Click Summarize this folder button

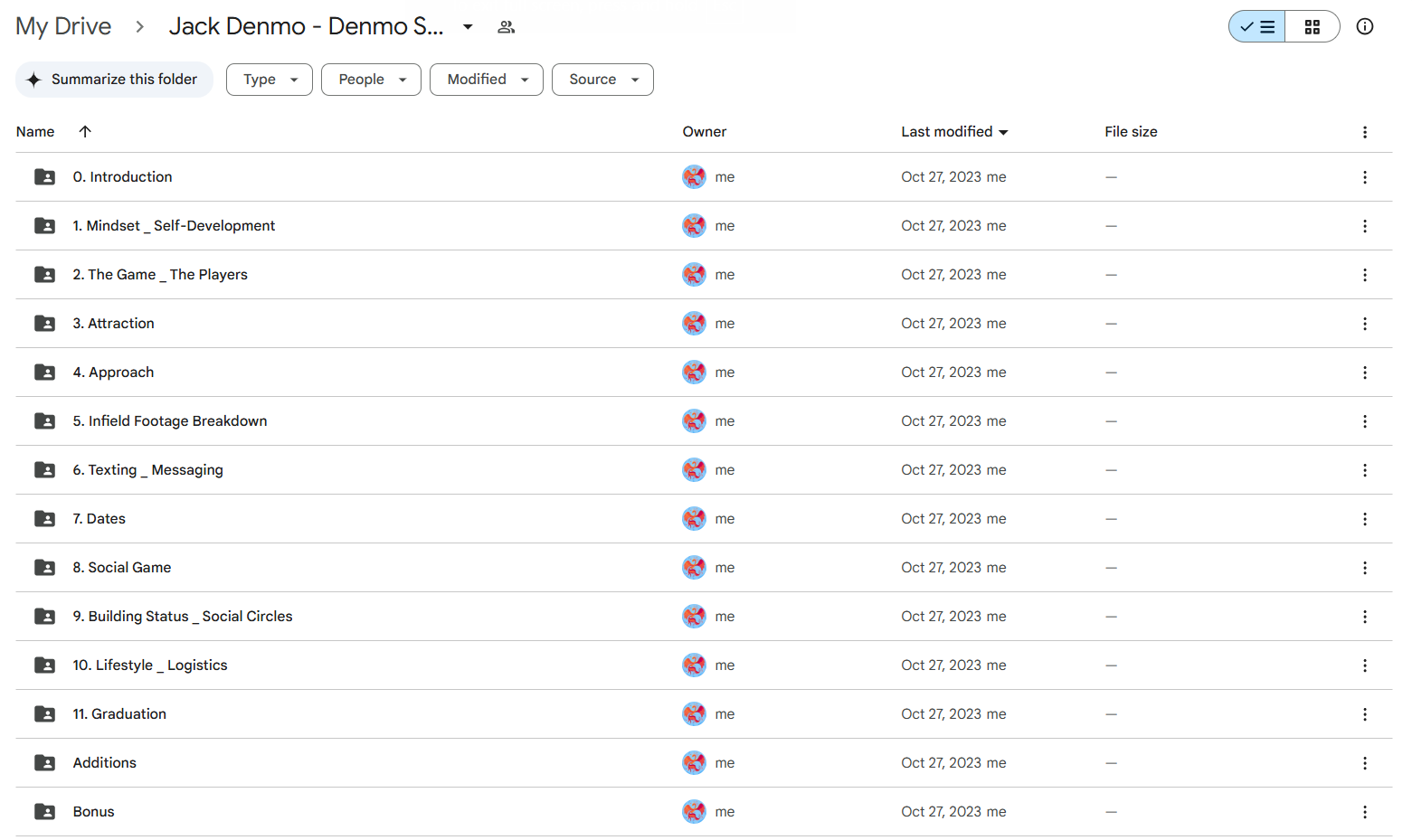(114, 80)
